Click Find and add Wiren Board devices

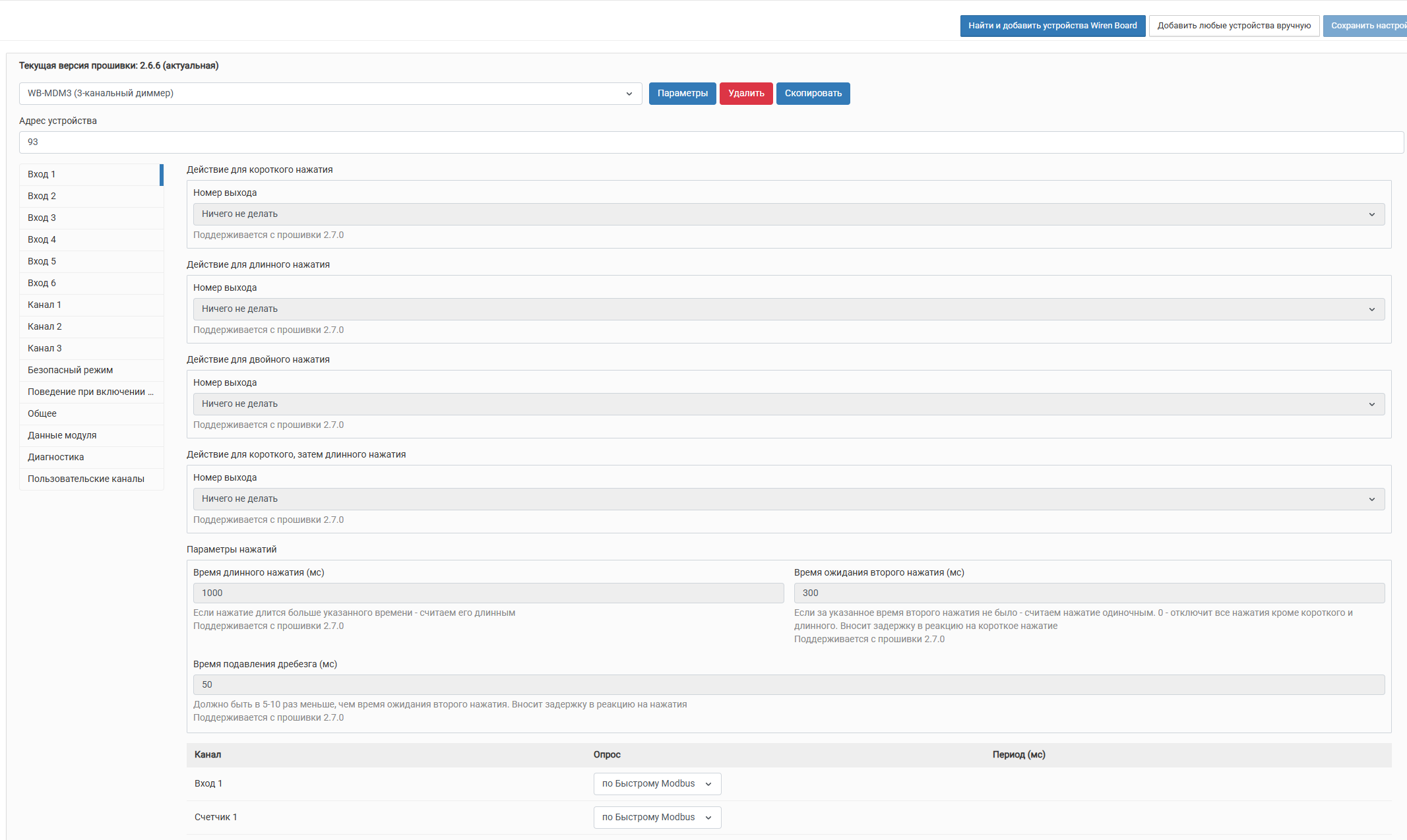1052,26
